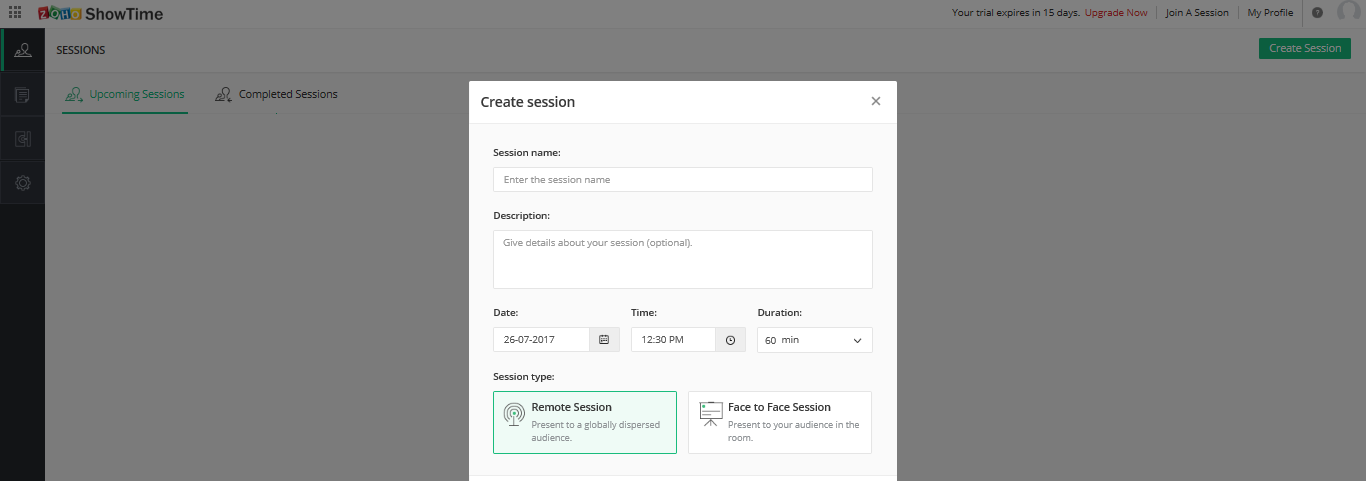The width and height of the screenshot is (1366, 481).
Task: Click the user profile avatar
Action: [1348, 13]
